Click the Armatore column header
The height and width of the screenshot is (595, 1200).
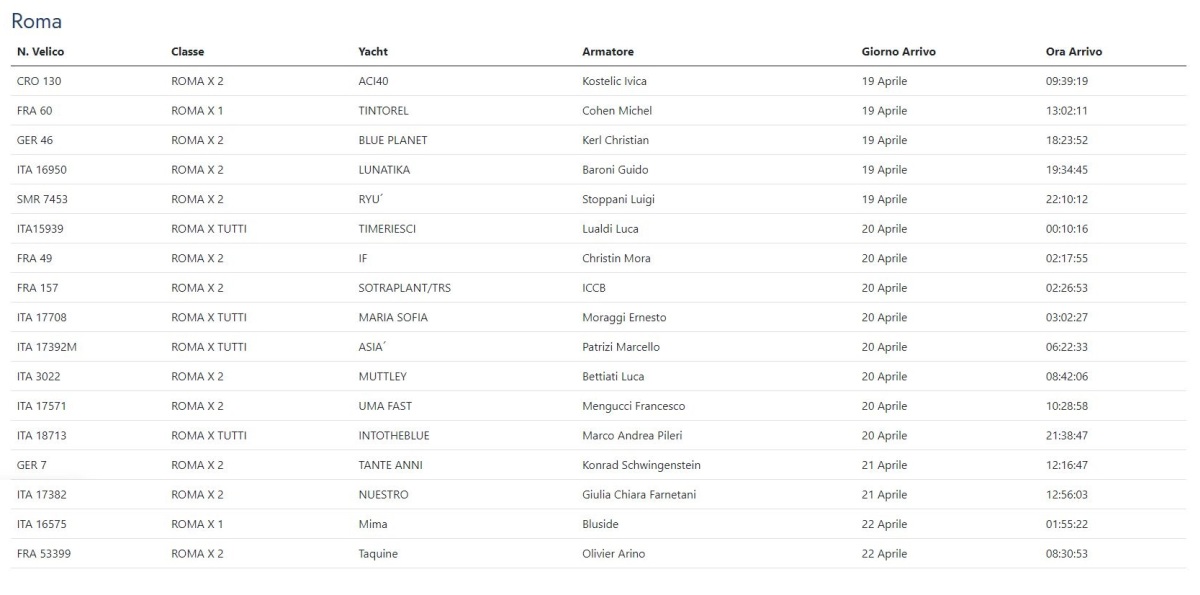point(608,52)
